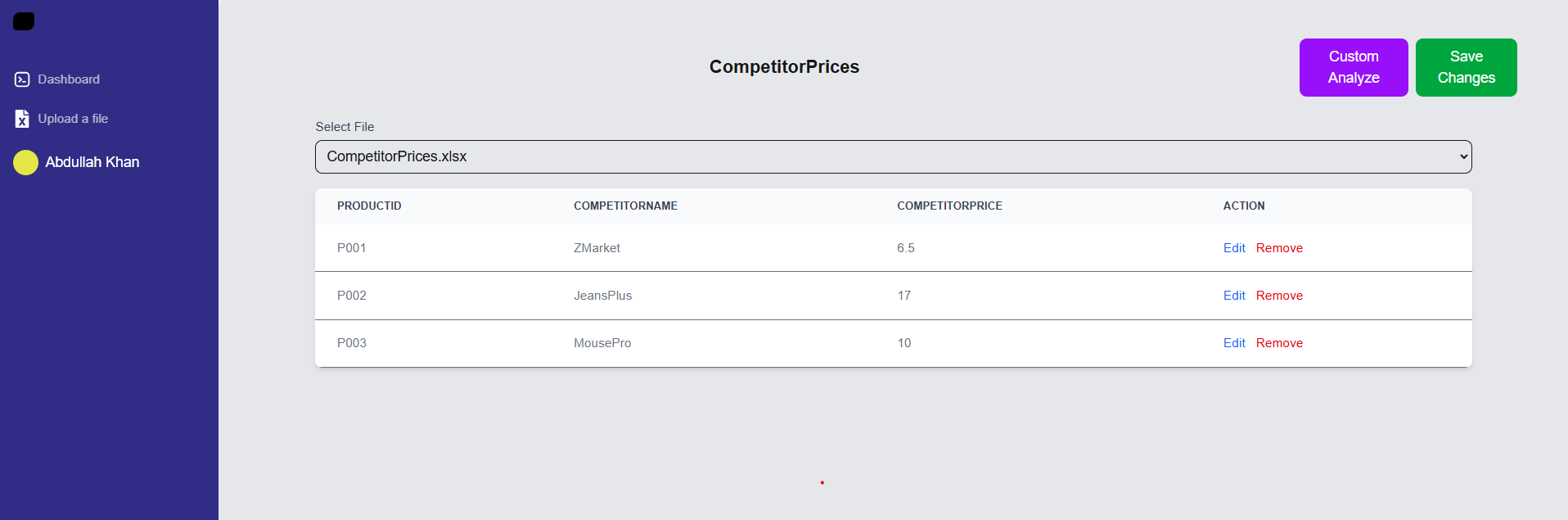
Task: Click the COMPETITORPRICE column header
Action: 949,206
